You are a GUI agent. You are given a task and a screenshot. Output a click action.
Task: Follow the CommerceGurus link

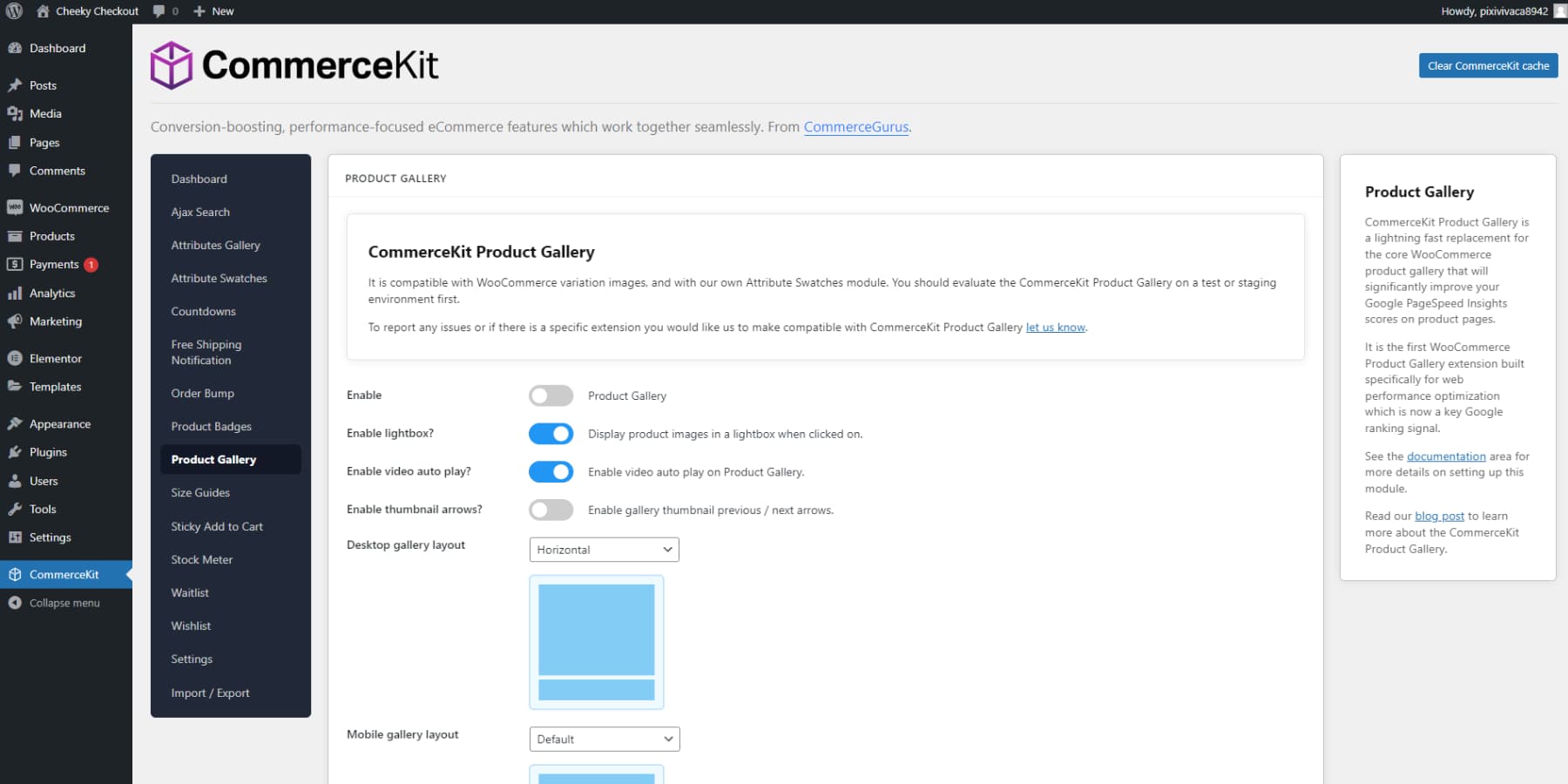point(855,126)
